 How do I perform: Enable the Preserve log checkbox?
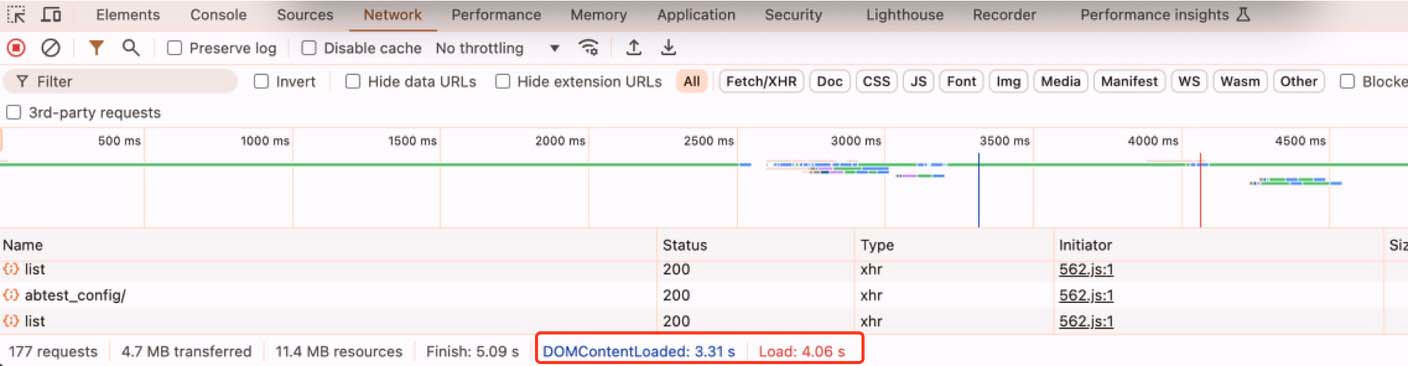175,48
